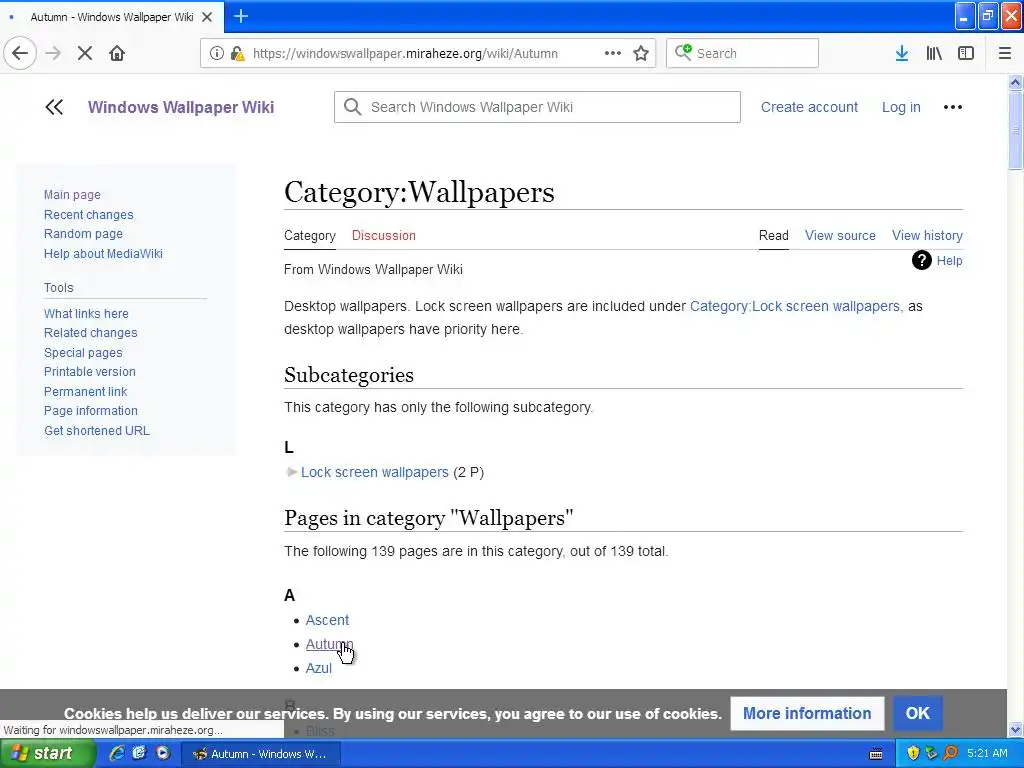Click the scrollbar up arrow
Viewport: 1024px width, 768px height.
(1016, 82)
